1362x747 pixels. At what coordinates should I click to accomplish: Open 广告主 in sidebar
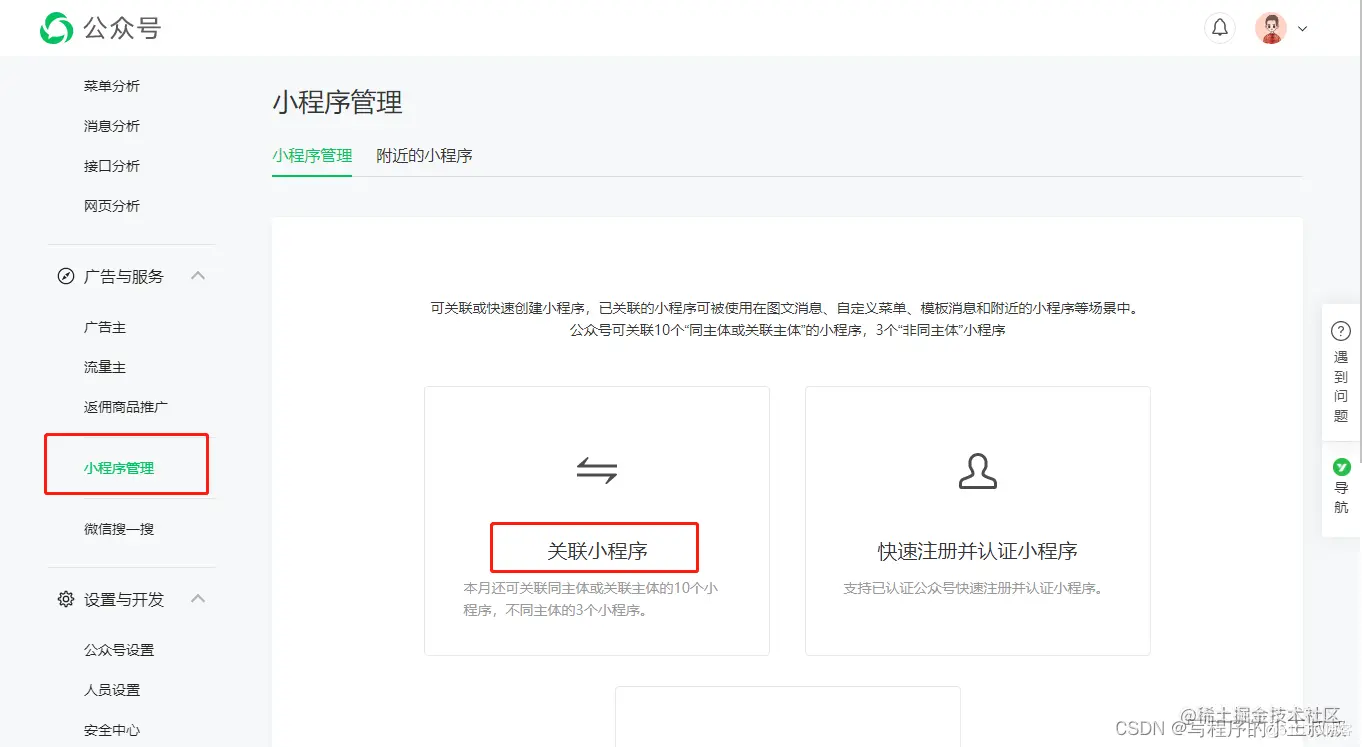105,328
